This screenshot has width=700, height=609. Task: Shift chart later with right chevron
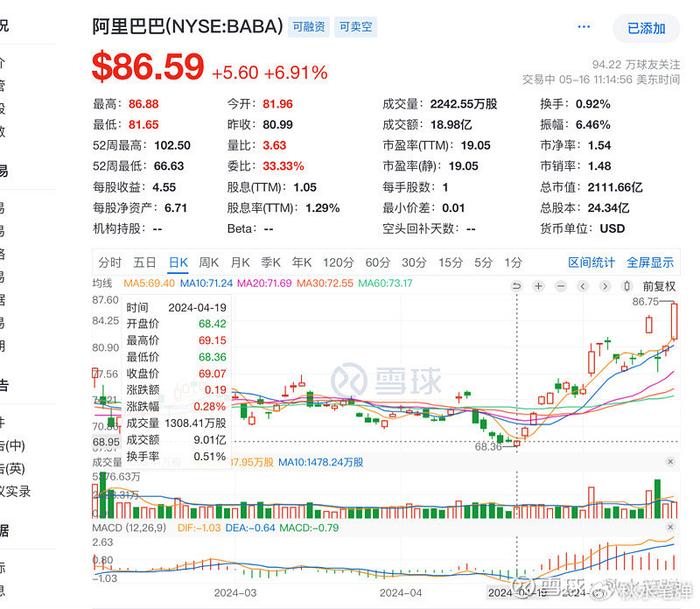(604, 286)
